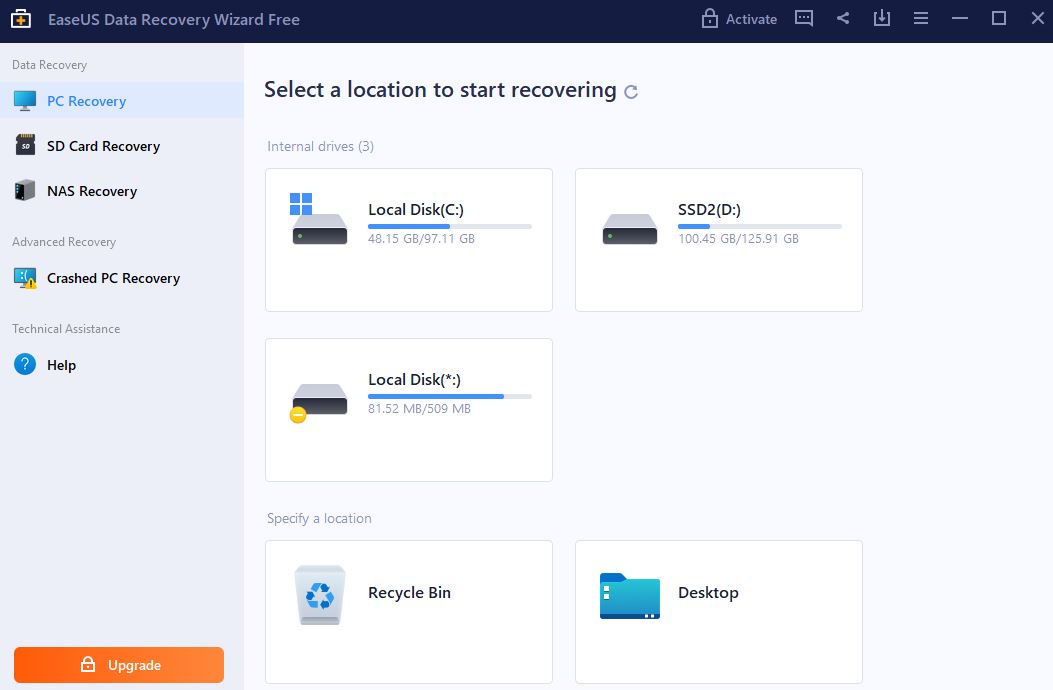Click the SD card icon in sidebar
This screenshot has height=690, width=1053.
coord(25,145)
